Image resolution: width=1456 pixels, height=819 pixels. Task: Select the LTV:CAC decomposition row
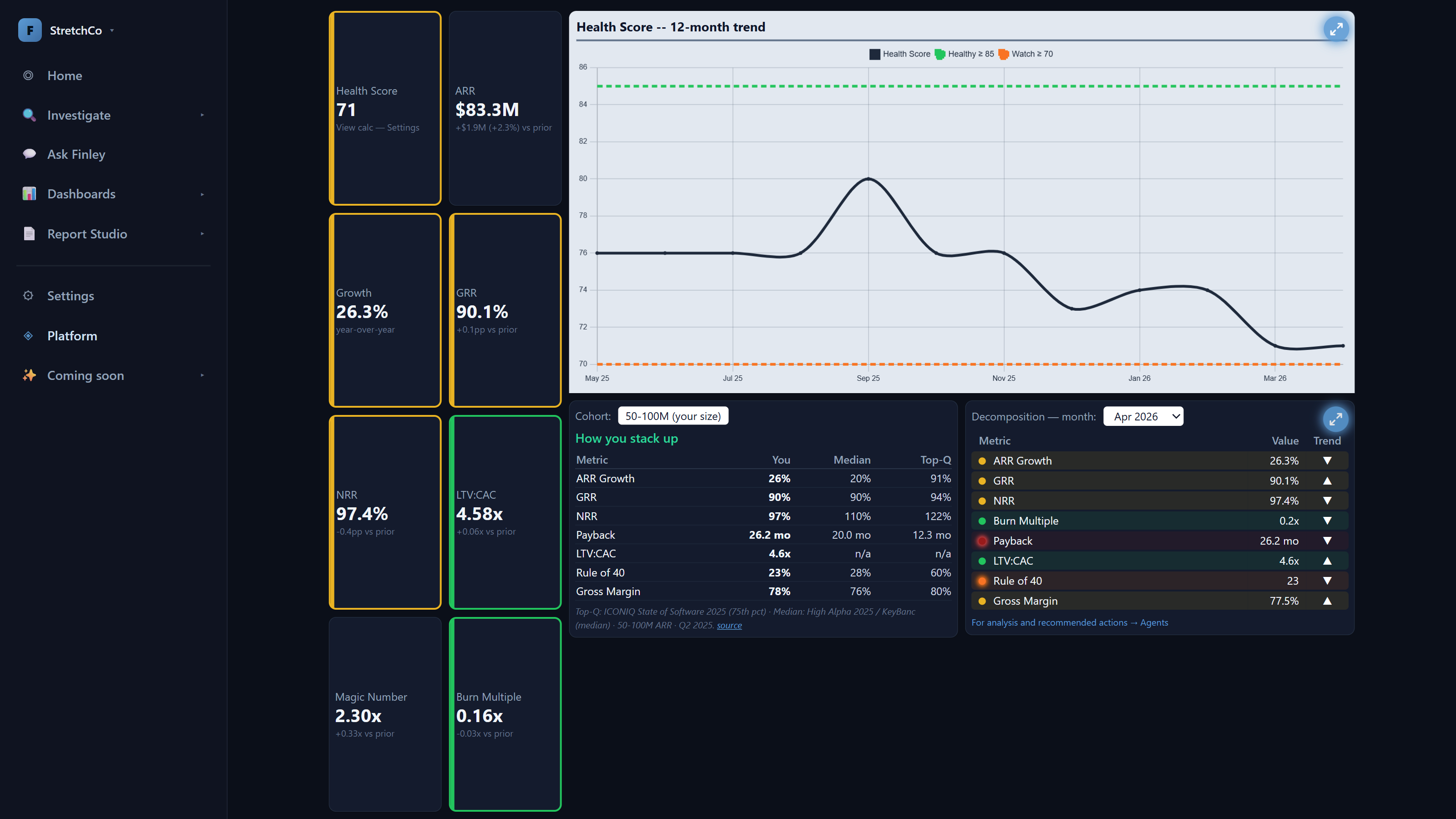[1160, 561]
